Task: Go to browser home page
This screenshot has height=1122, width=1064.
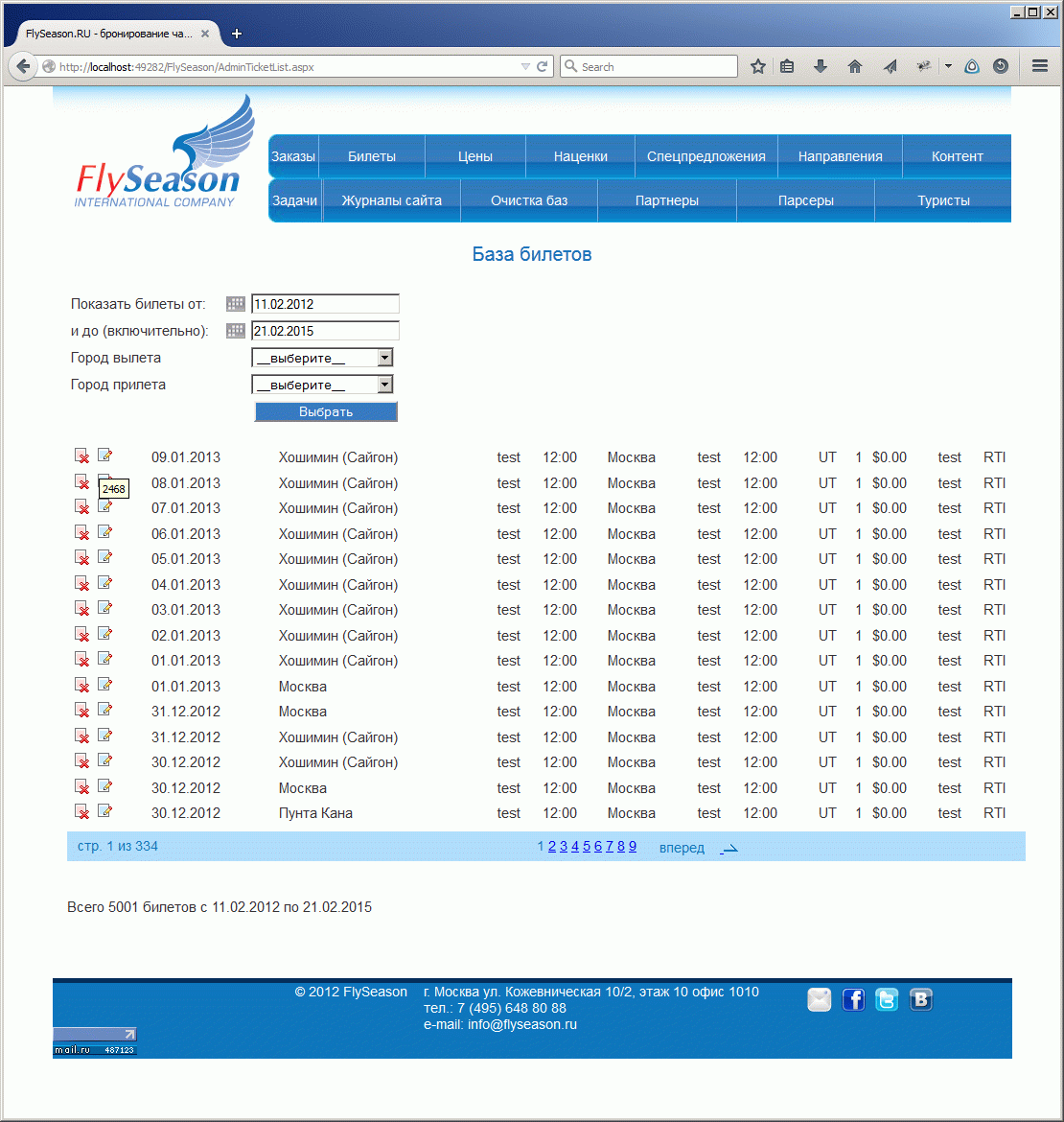Action: point(854,66)
